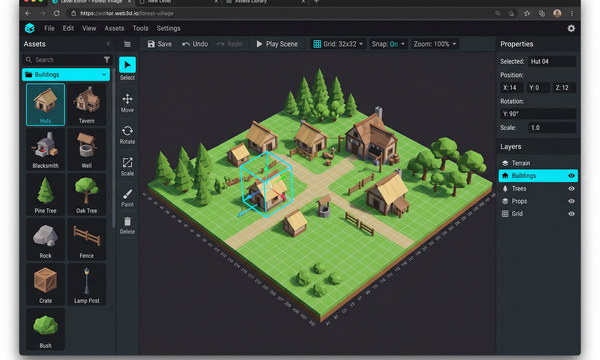Undo the last action
This screenshot has width=600, height=360.
tap(195, 44)
